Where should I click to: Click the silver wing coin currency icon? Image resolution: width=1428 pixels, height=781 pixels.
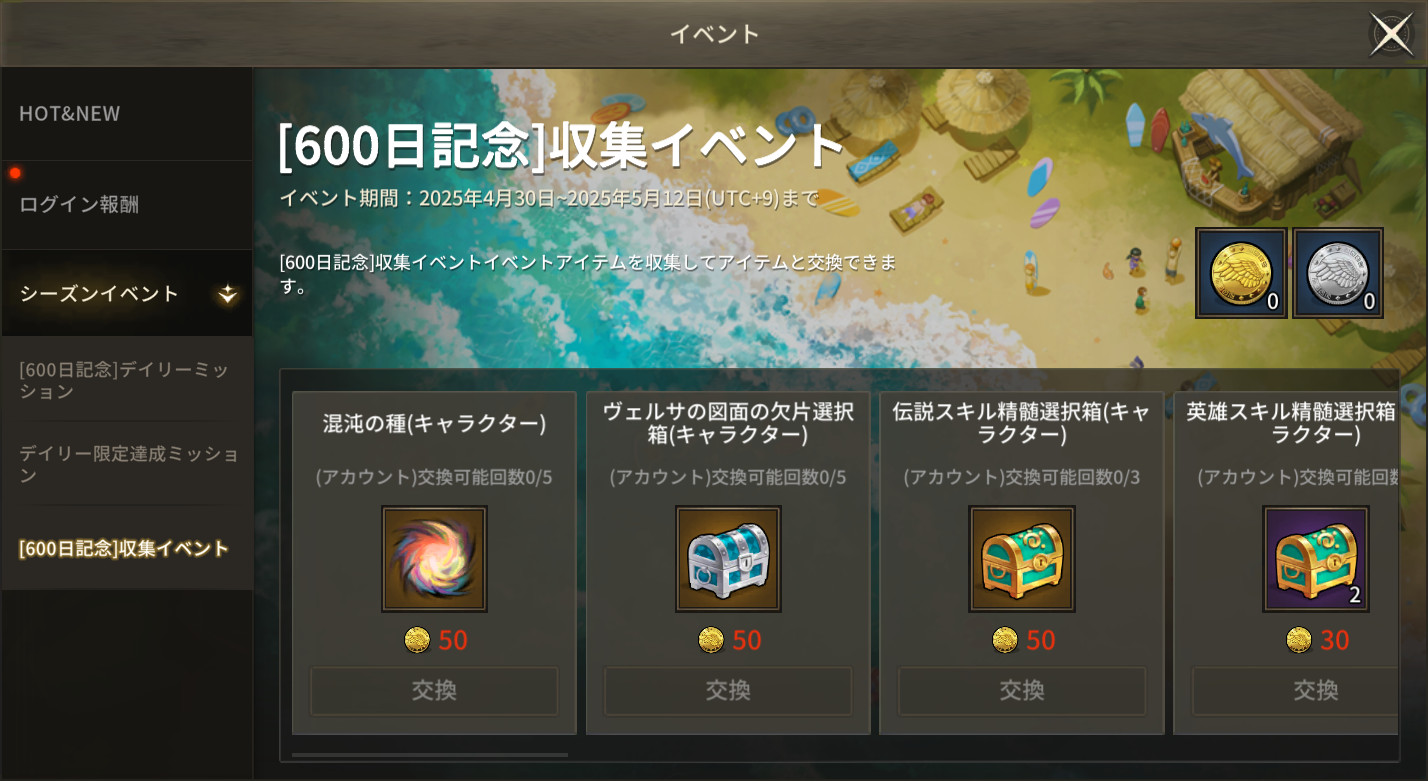coord(1338,273)
